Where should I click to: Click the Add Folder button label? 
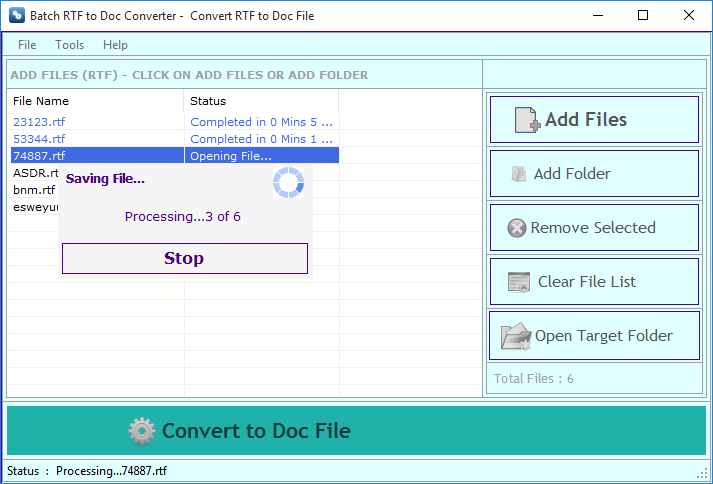(572, 174)
